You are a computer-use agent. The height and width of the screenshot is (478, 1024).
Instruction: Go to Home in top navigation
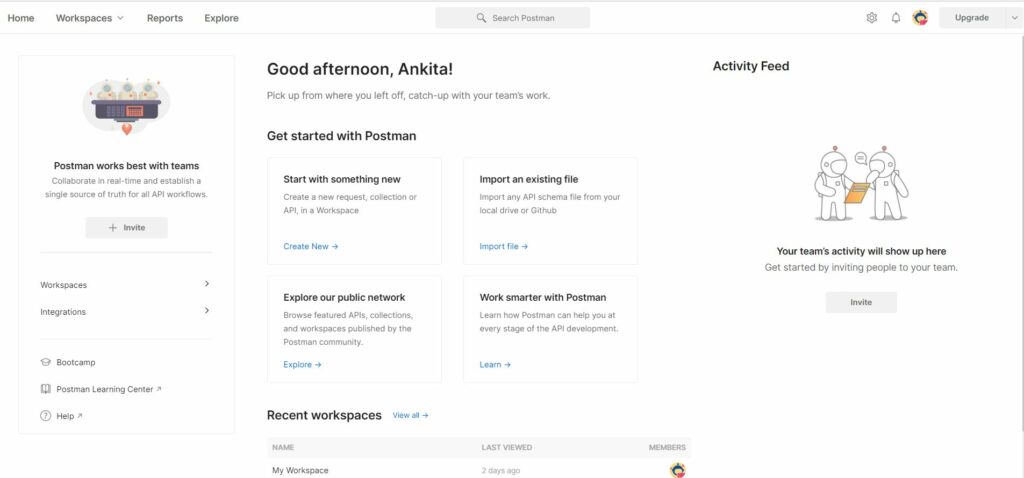21,18
